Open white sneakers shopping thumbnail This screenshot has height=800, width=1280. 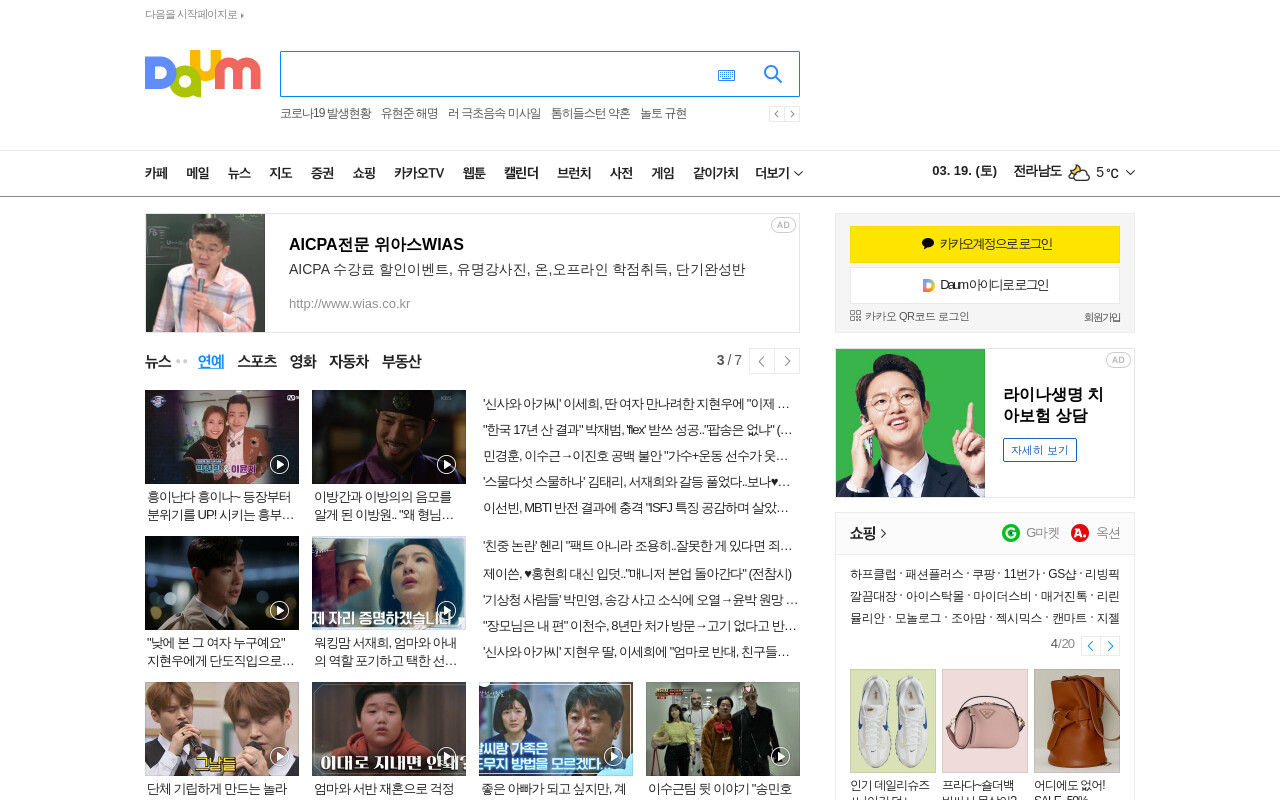coord(893,721)
